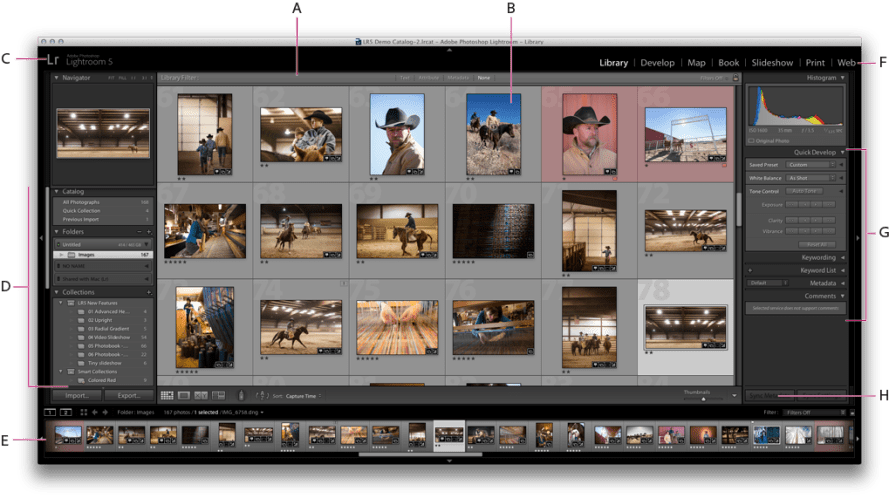Open the Slideshow module
The image size is (889, 498).
pos(772,63)
